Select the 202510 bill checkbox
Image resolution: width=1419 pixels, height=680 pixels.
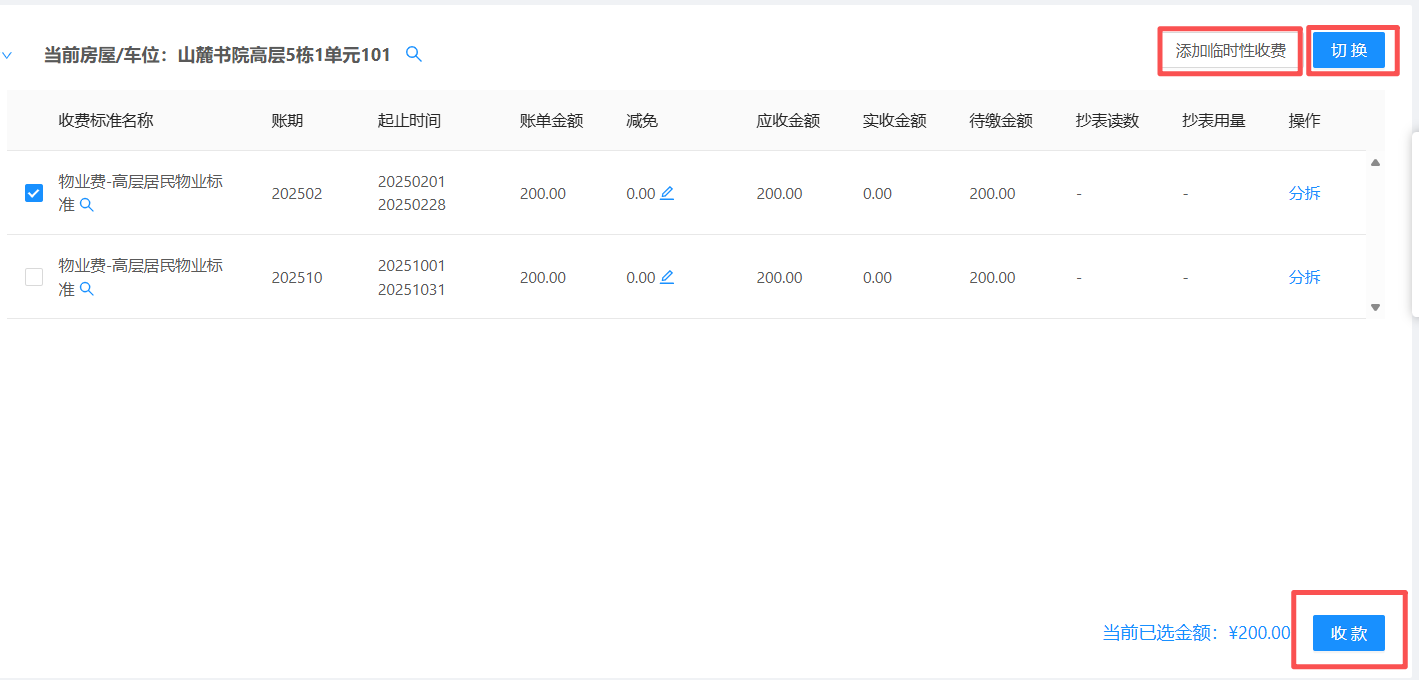click(x=34, y=277)
